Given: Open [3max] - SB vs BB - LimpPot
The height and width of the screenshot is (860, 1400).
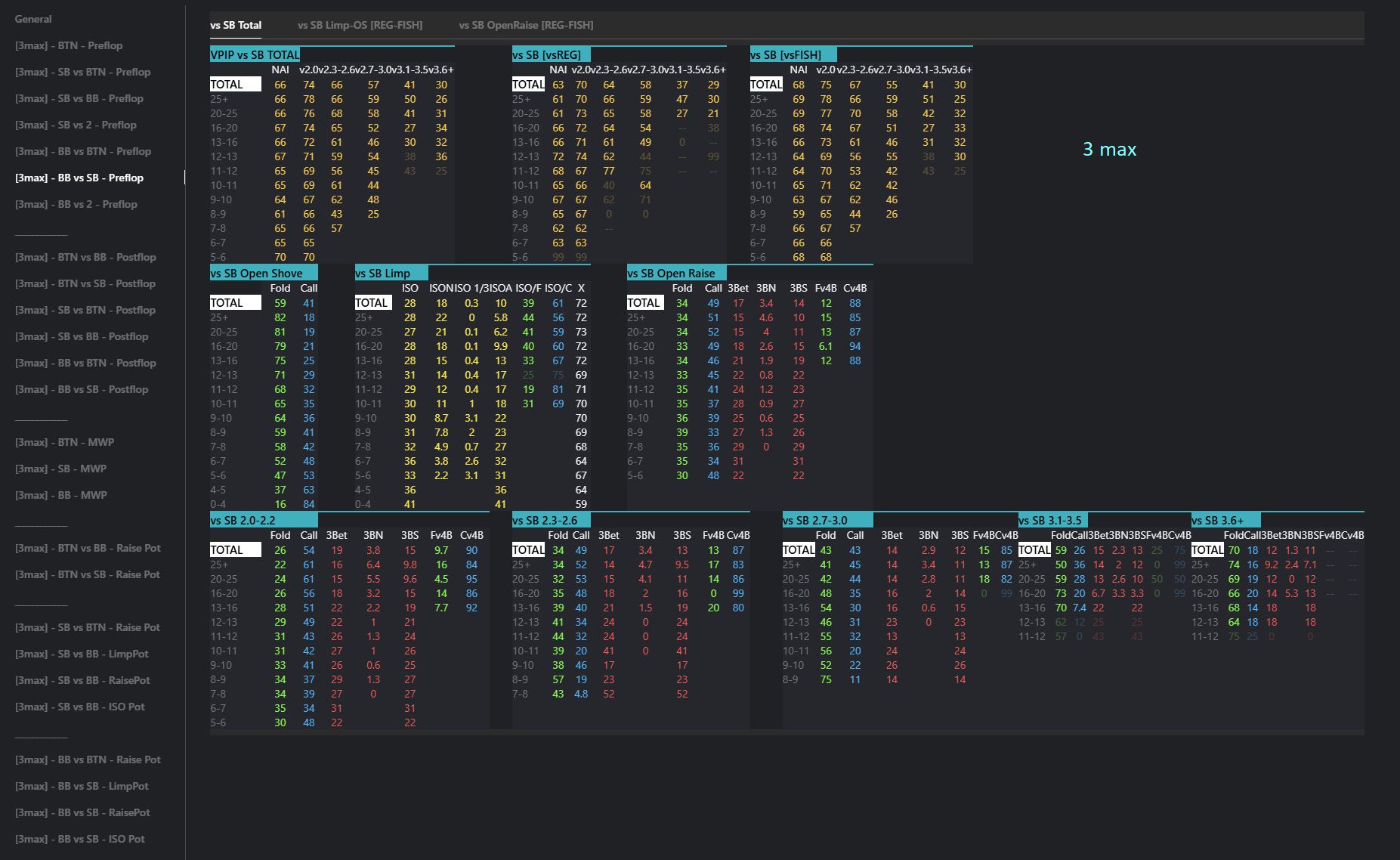Looking at the screenshot, I should [82, 654].
